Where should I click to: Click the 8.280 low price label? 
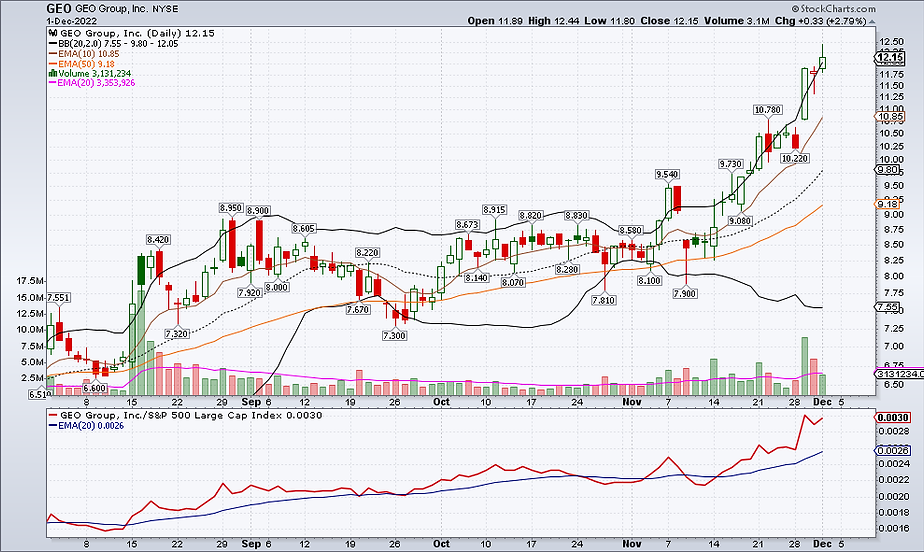[567, 269]
